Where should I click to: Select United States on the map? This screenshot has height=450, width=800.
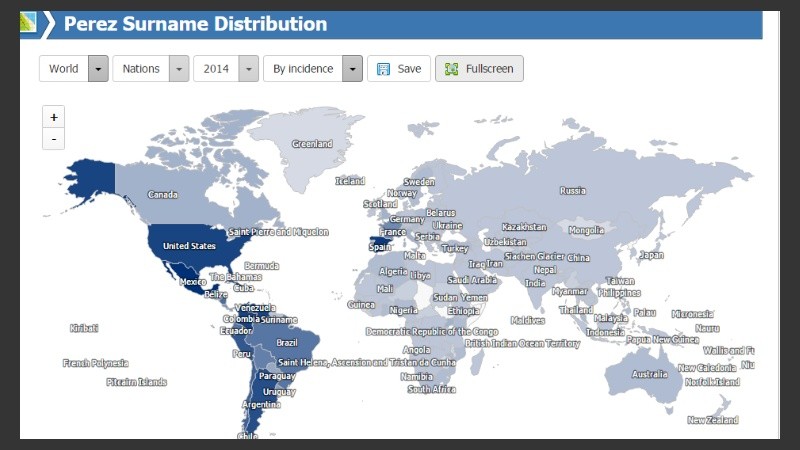click(189, 246)
